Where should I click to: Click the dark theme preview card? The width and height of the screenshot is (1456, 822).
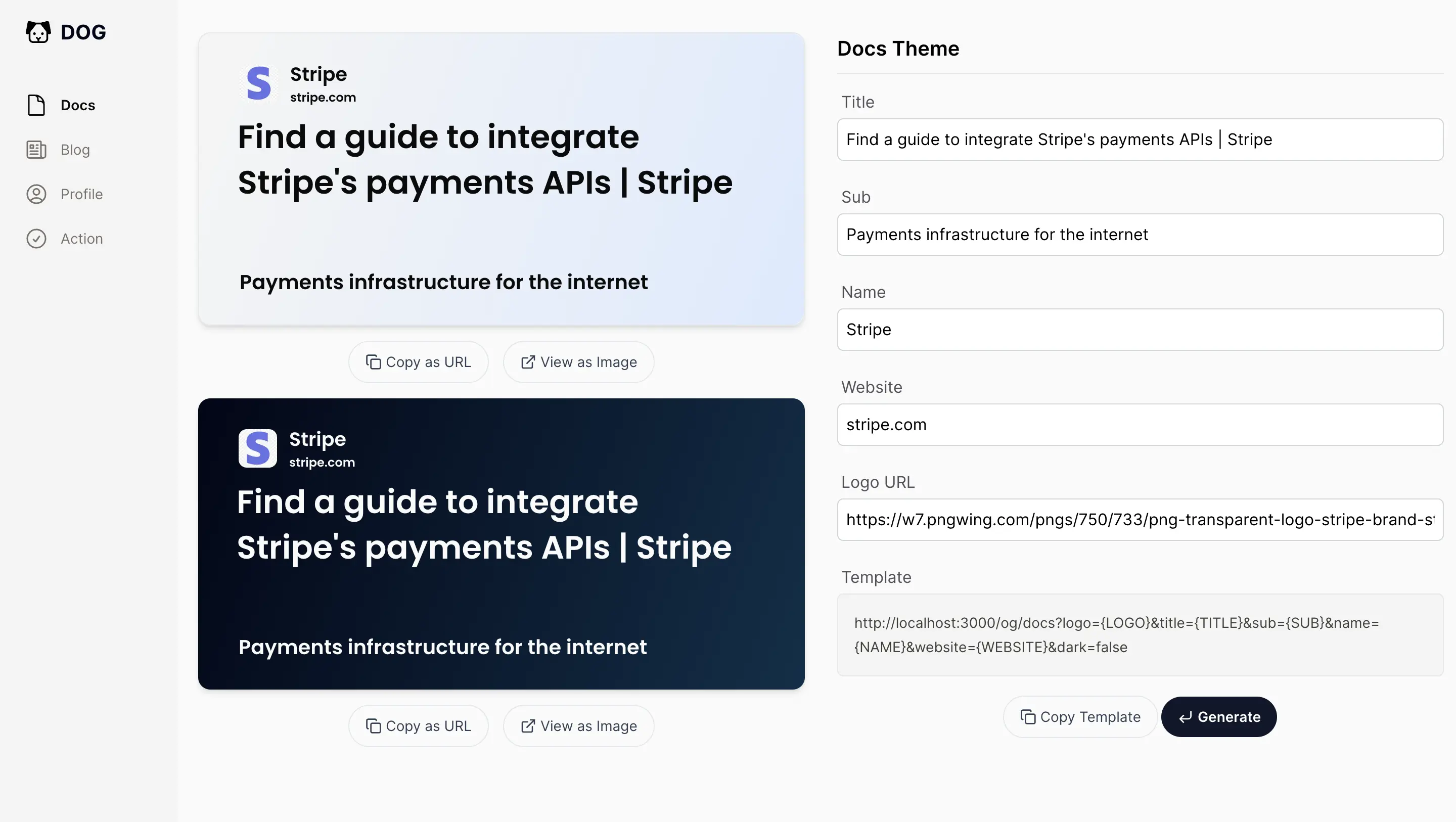tap(502, 544)
